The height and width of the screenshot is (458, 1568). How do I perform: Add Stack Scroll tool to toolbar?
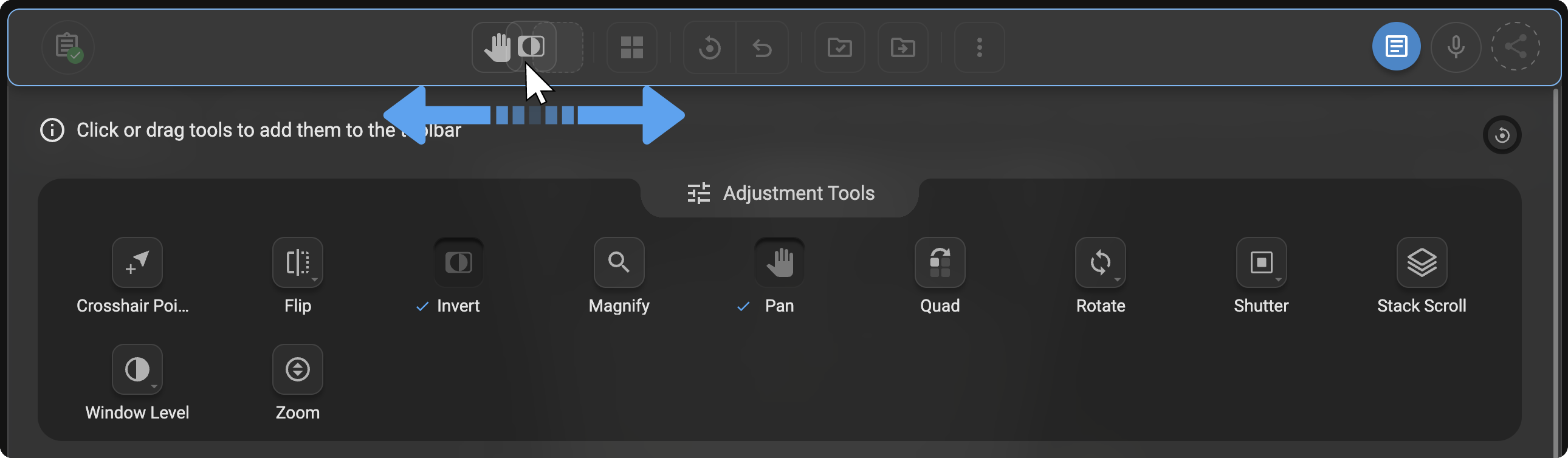(x=1421, y=262)
